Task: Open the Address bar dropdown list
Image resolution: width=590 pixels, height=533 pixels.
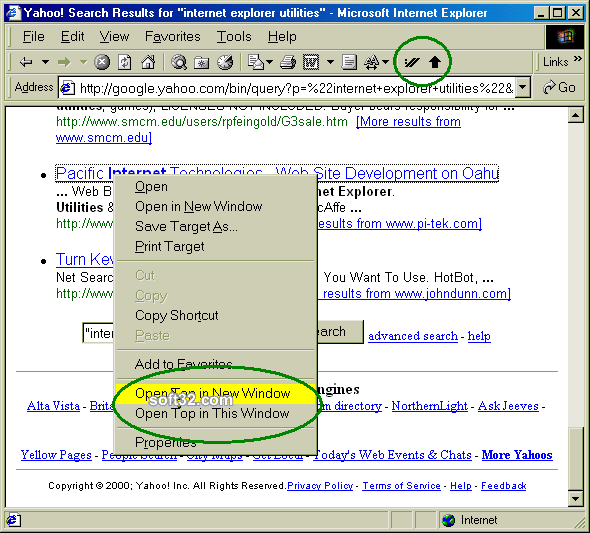Action: [x=523, y=88]
